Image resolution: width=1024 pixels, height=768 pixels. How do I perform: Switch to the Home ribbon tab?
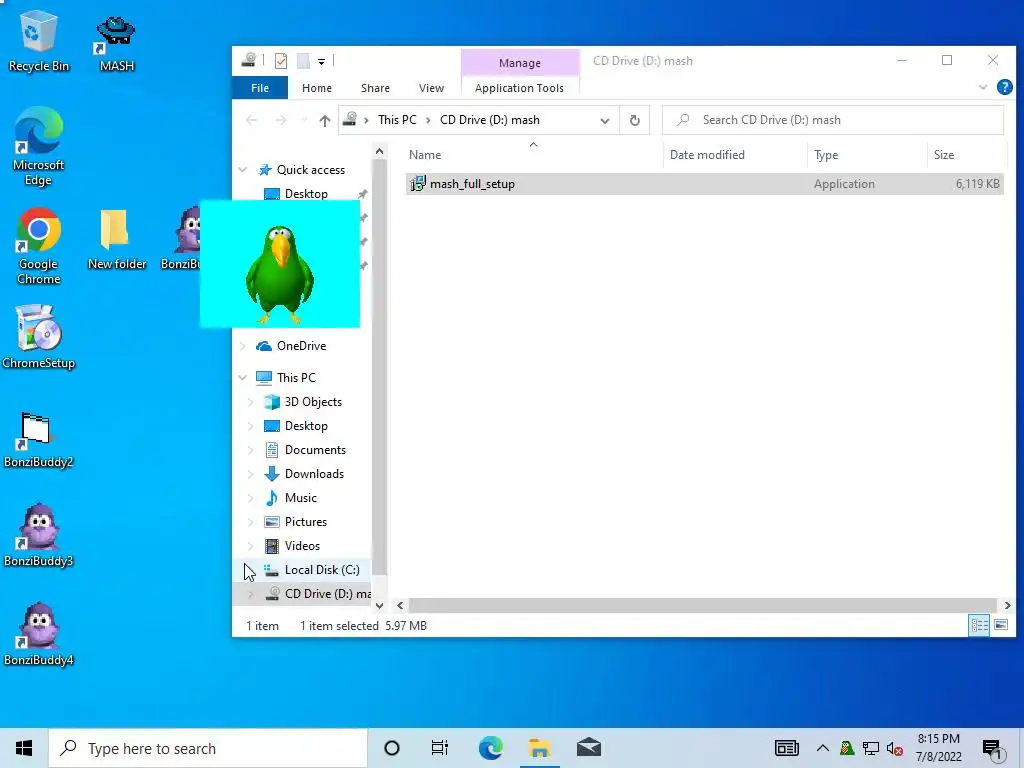coord(317,88)
